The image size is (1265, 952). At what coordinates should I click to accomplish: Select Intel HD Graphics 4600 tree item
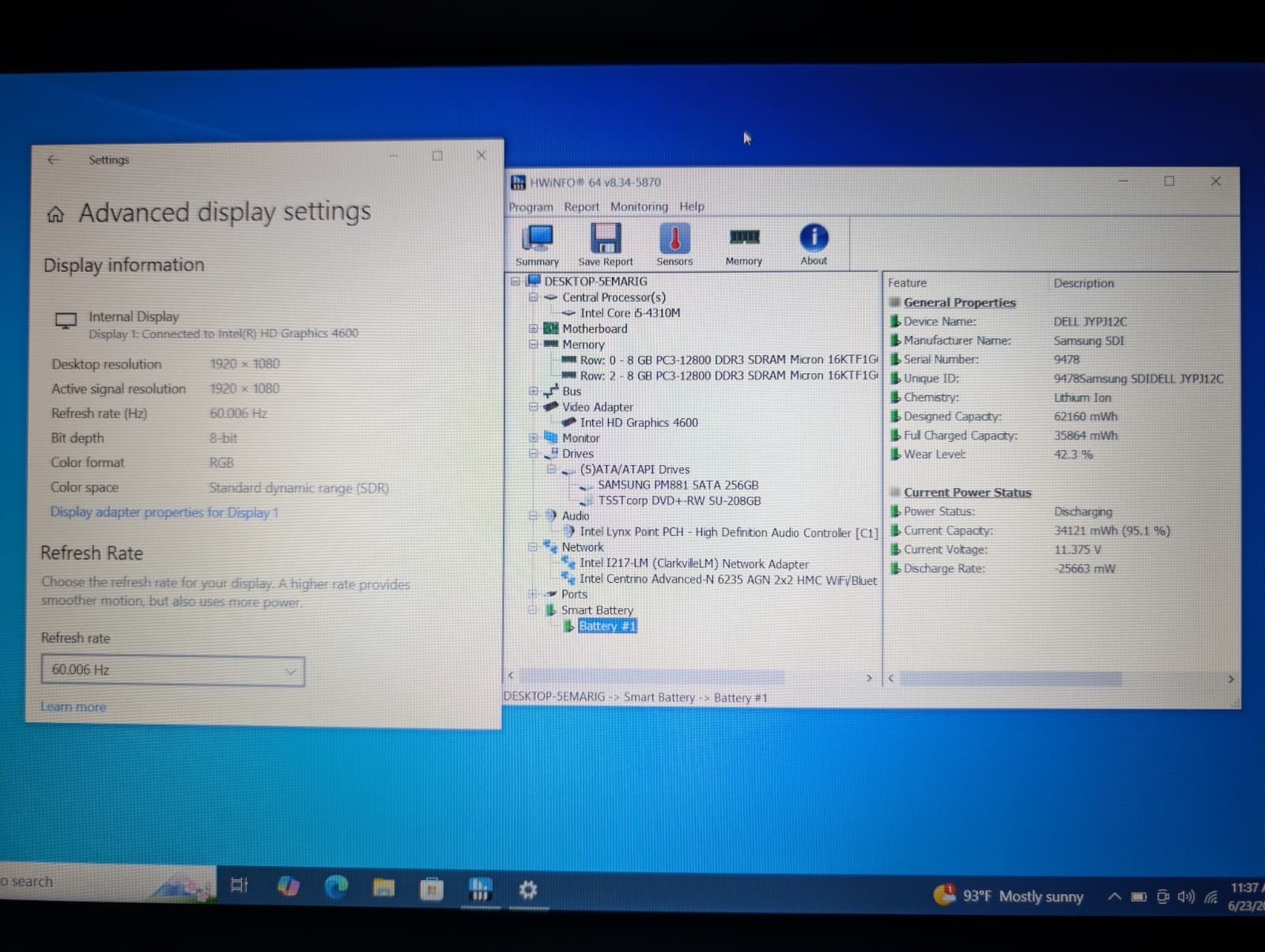639,423
